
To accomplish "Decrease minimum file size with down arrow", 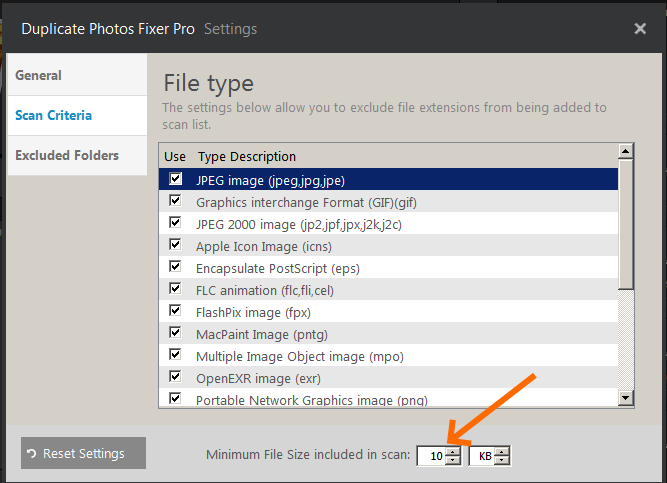I will (453, 460).
